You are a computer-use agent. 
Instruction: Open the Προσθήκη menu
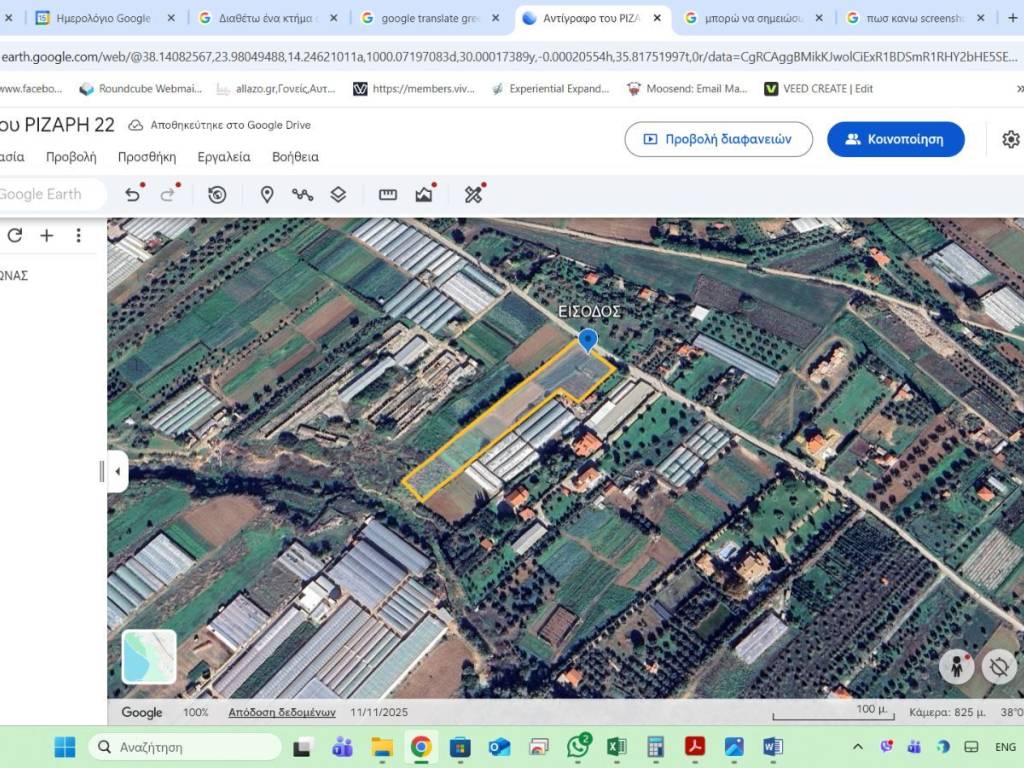[x=146, y=157]
